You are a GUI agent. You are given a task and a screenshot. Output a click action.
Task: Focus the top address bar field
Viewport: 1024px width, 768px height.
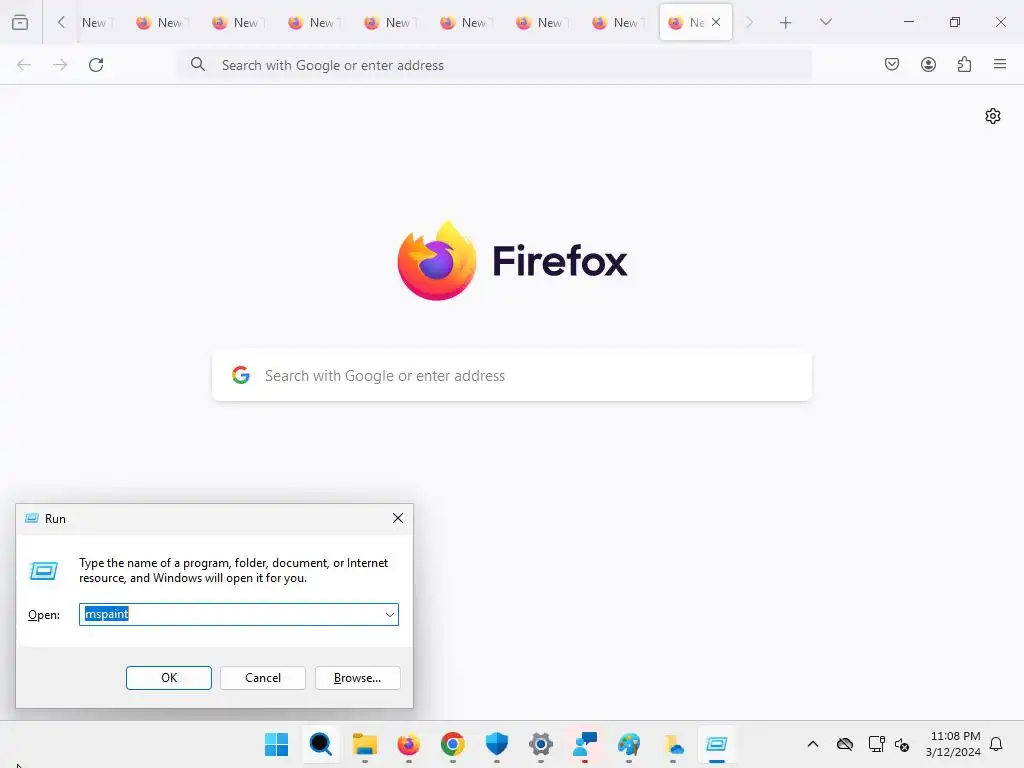click(494, 65)
